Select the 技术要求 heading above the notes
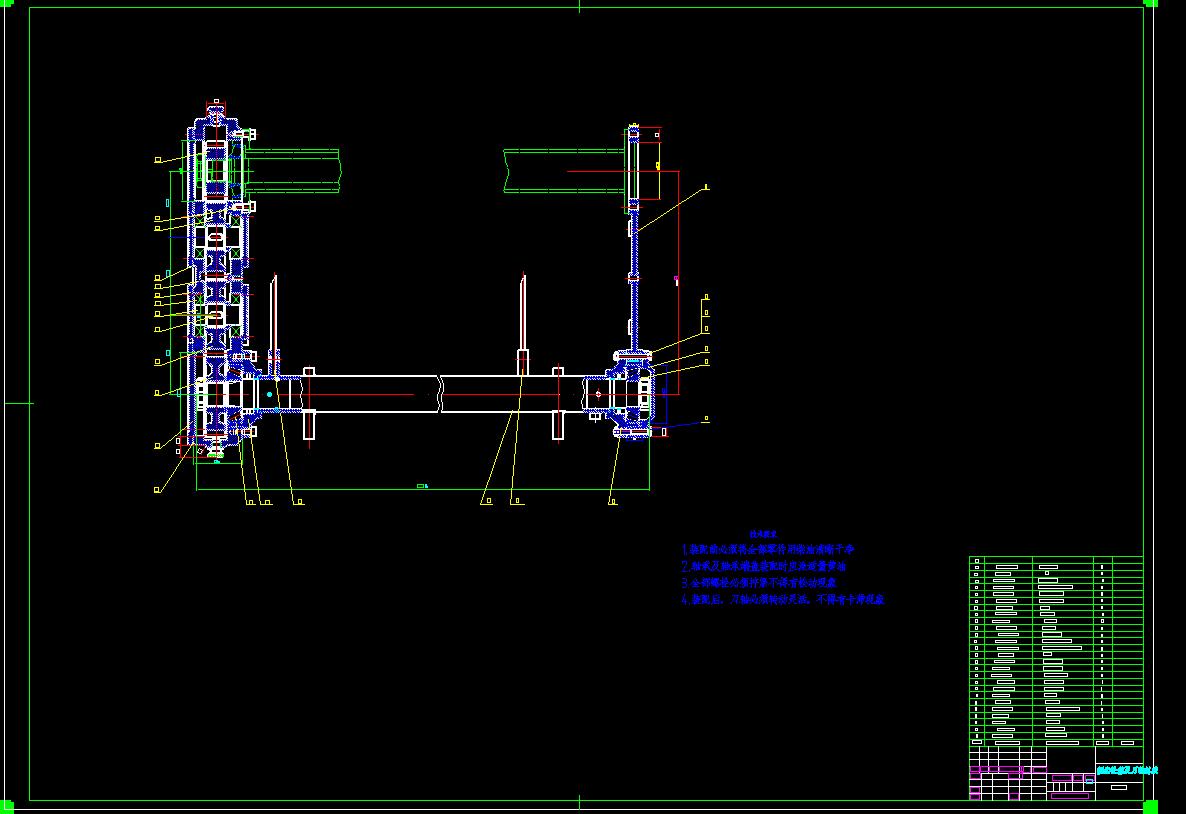This screenshot has height=814, width=1186. click(763, 534)
